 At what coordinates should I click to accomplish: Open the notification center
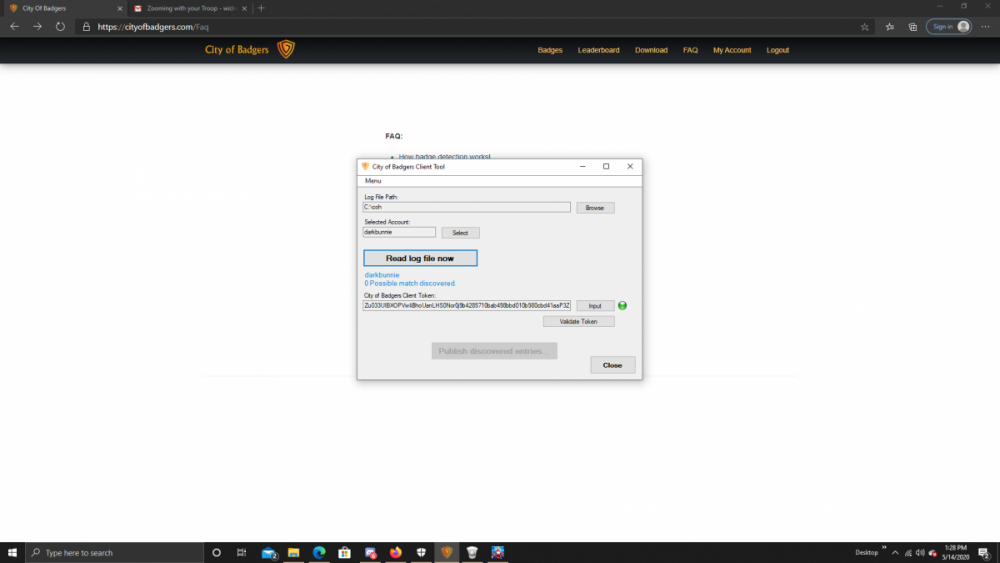(984, 552)
